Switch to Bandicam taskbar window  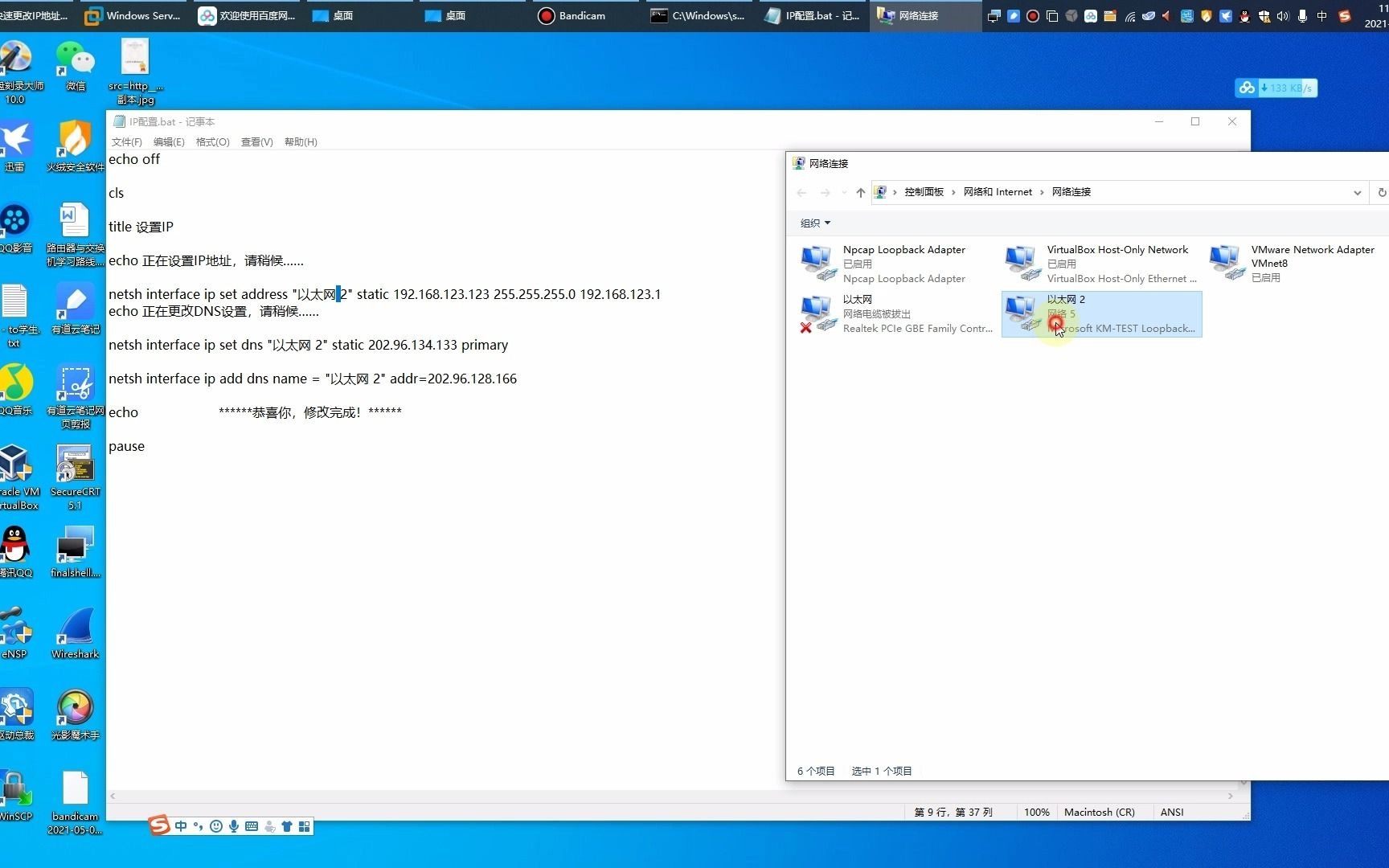[x=586, y=15]
